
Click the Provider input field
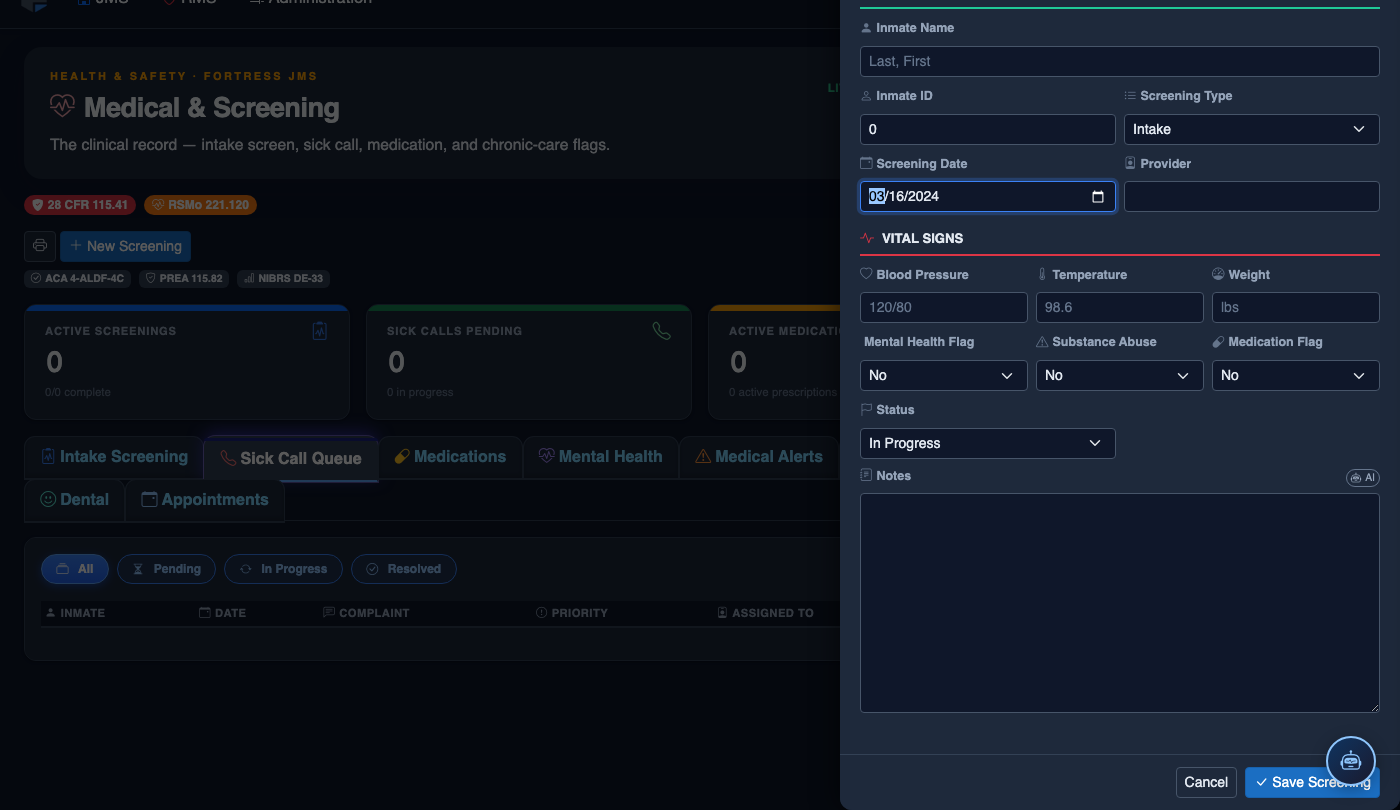[x=1251, y=197]
